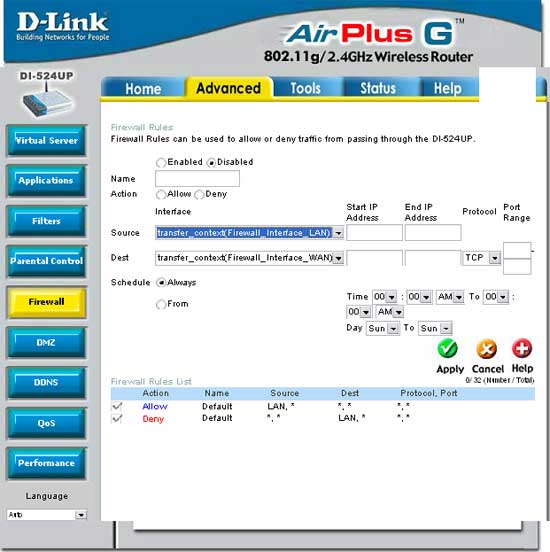Open the Firewall page

pyautogui.click(x=46, y=302)
